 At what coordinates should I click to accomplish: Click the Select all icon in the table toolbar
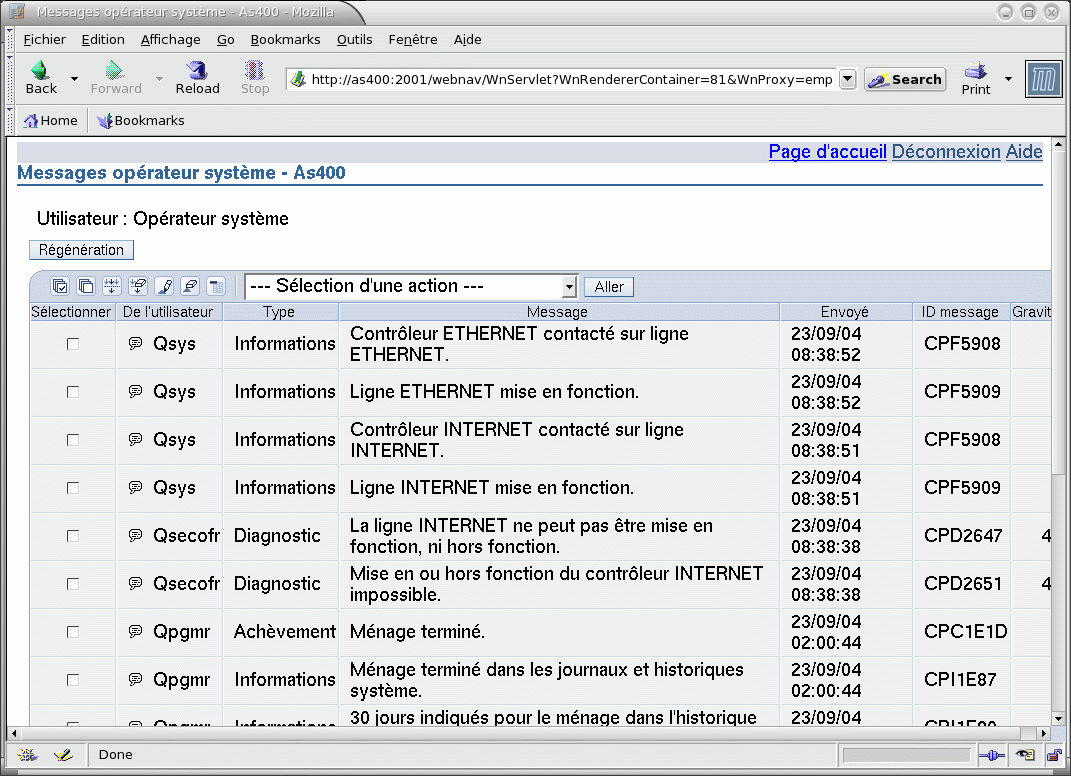[x=60, y=286]
